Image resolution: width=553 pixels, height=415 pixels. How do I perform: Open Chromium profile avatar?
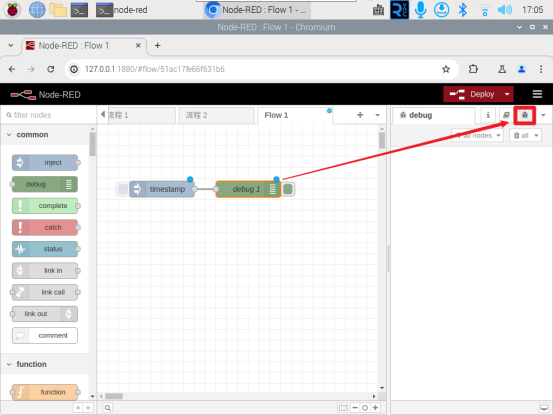click(x=522, y=69)
